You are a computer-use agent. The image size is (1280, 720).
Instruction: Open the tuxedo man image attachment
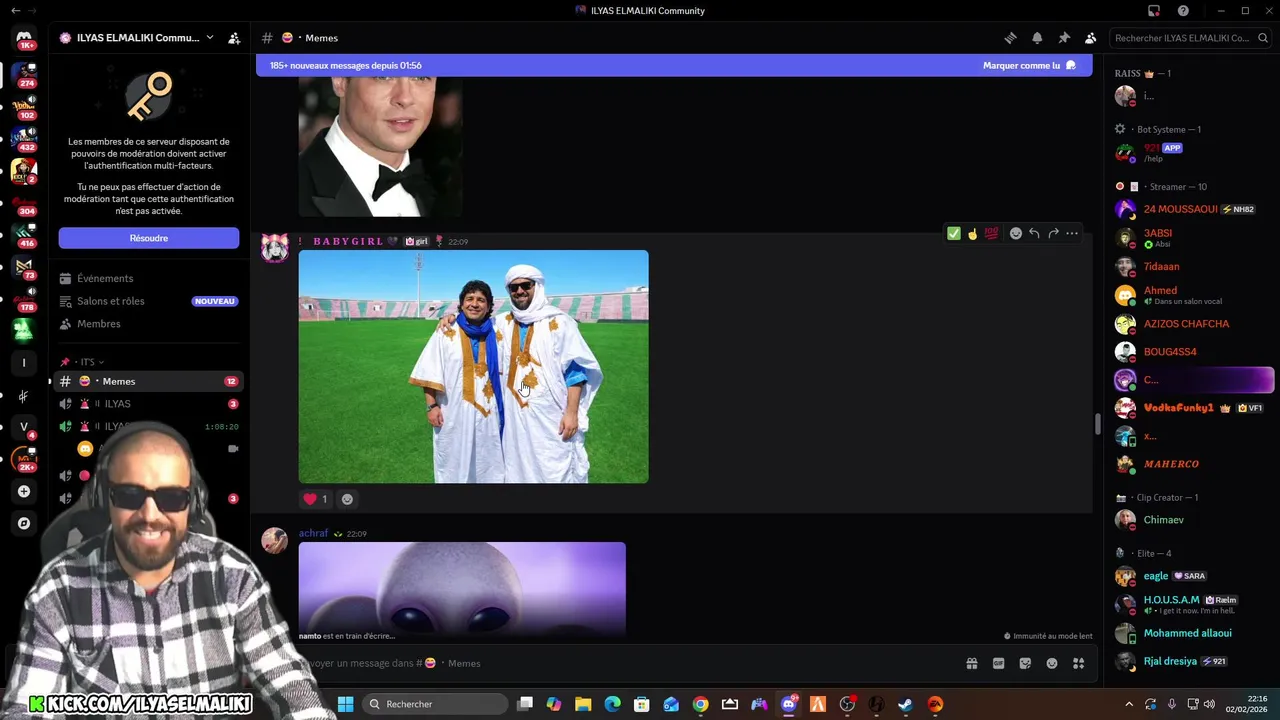pyautogui.click(x=380, y=146)
